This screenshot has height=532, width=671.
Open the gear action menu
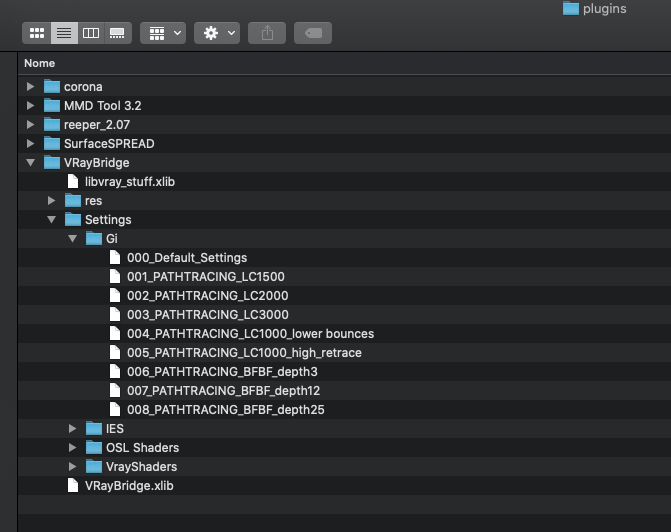(217, 33)
